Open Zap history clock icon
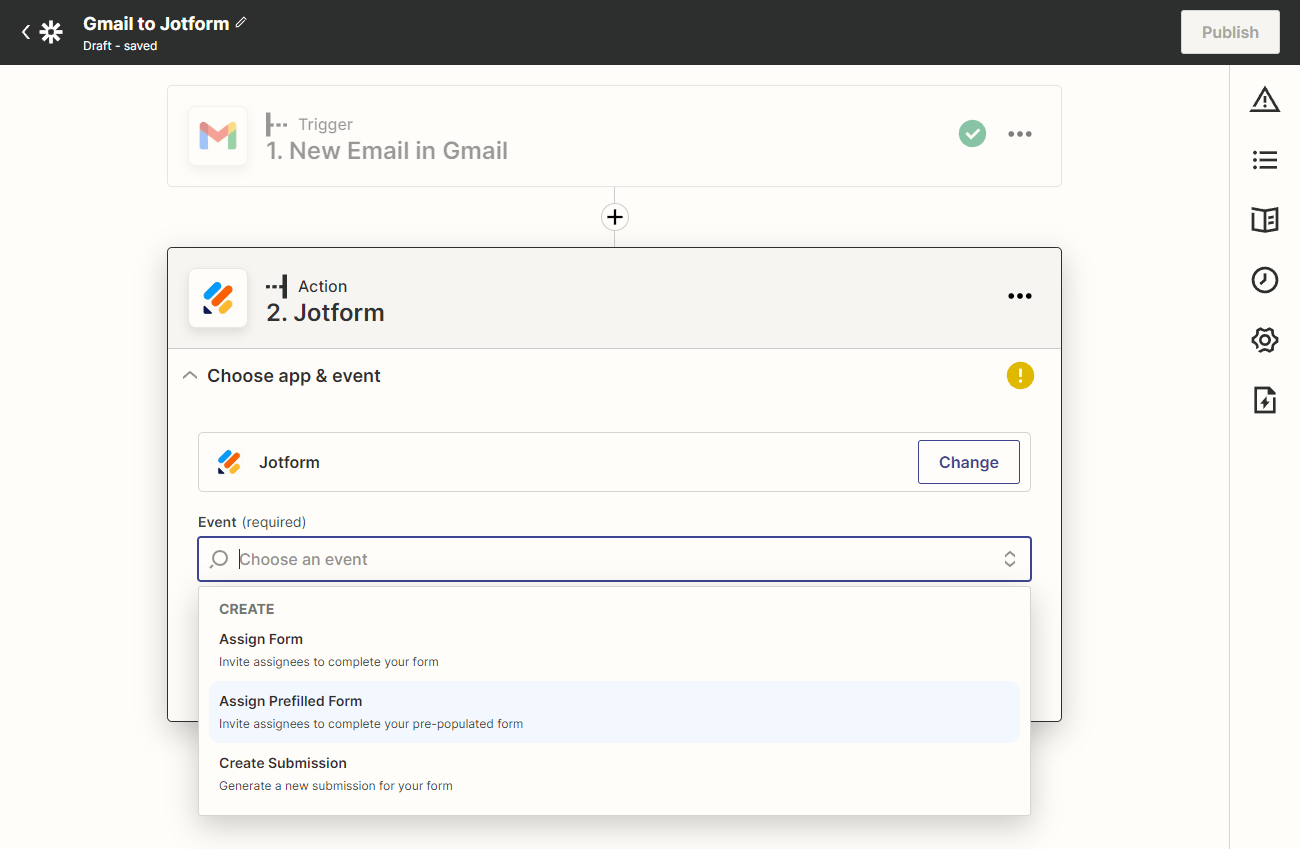The width and height of the screenshot is (1300, 849). 1264,280
